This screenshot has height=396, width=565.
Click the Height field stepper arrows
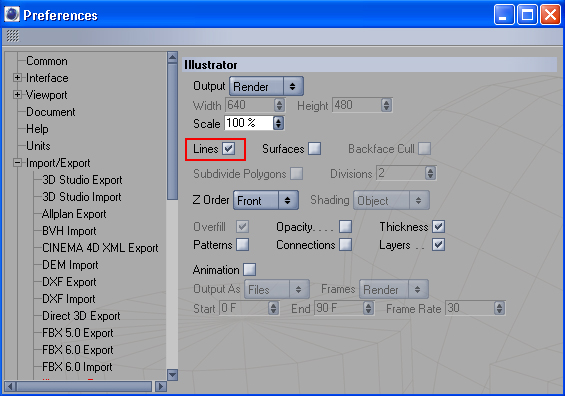click(x=387, y=105)
